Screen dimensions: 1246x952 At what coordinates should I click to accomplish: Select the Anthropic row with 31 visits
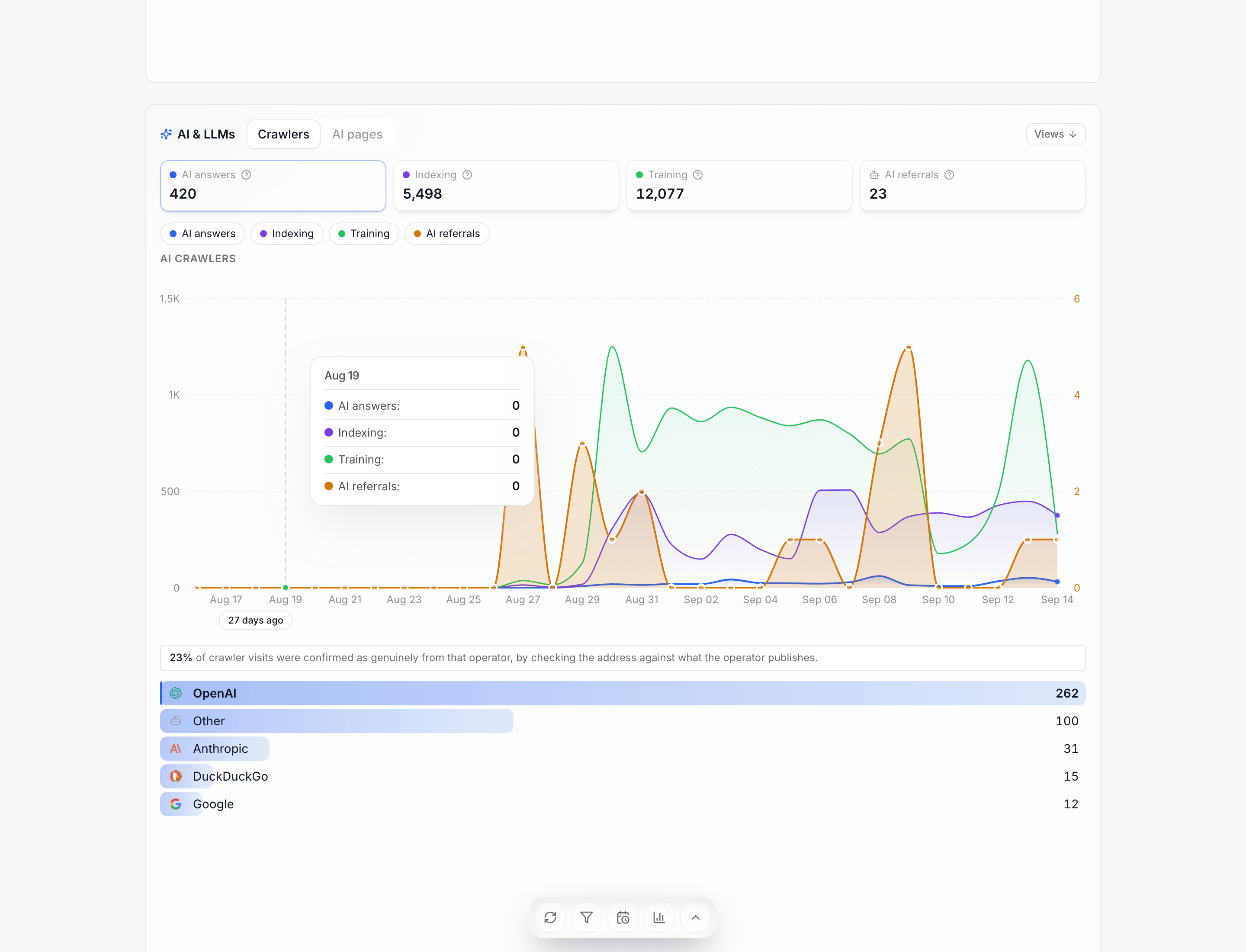[x=623, y=749]
